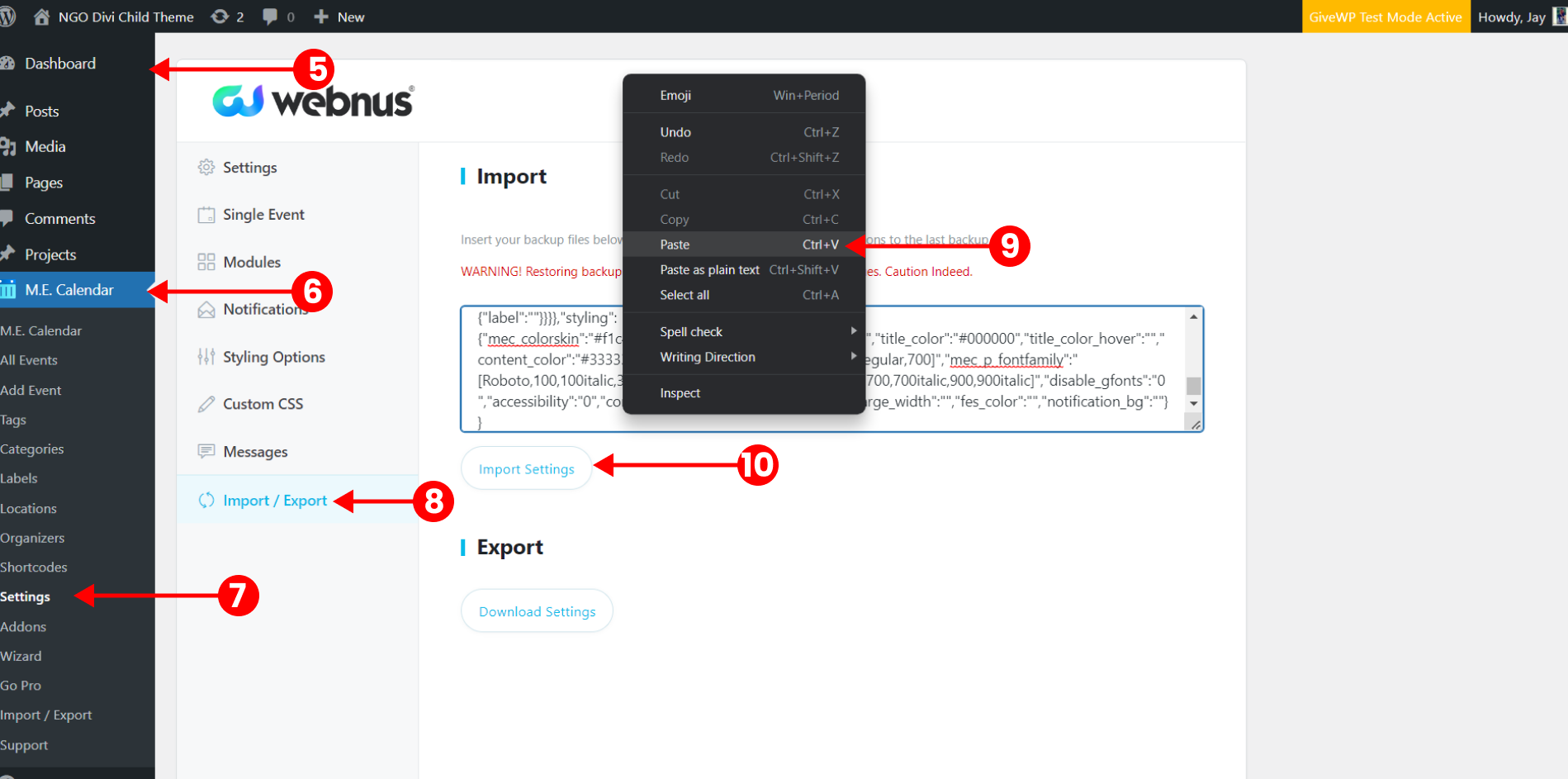Open Wizard submenu item
Viewport: 1568px width, 779px height.
tap(21, 656)
